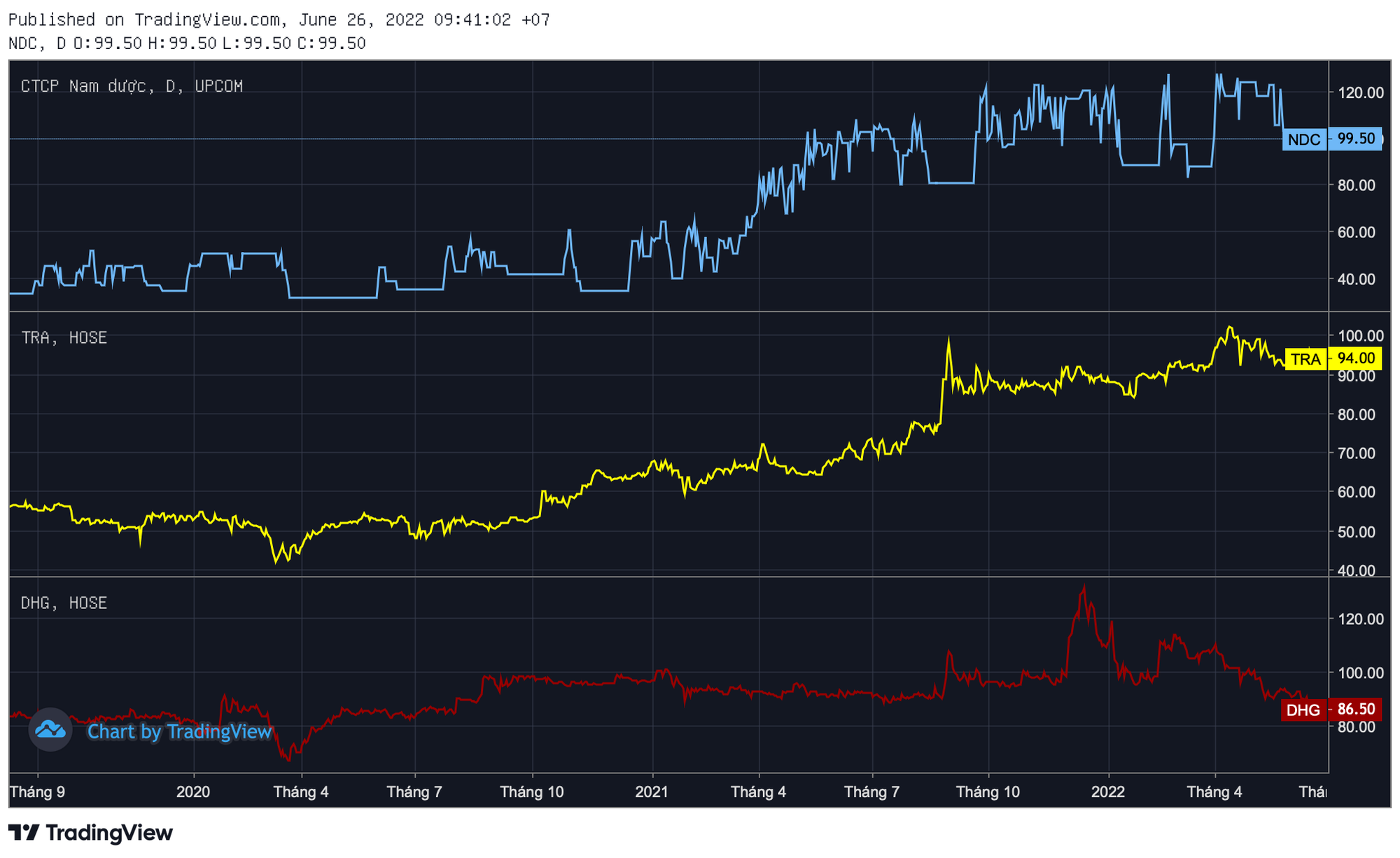Click the '2021' time axis label

point(652,792)
